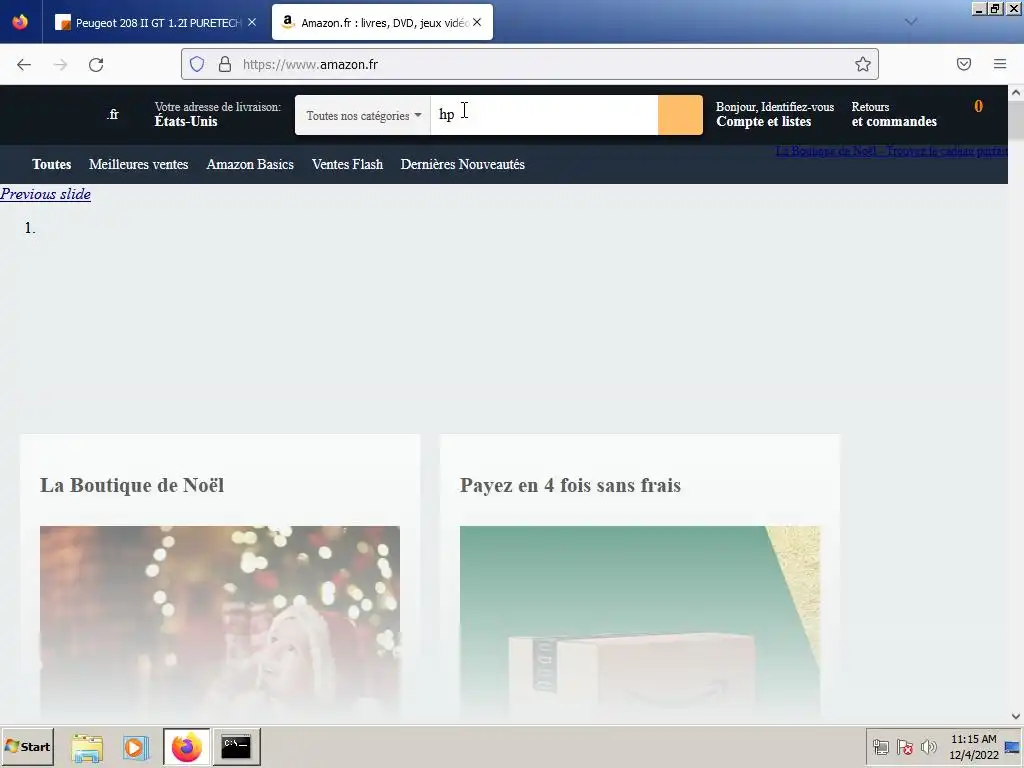Open La Boutique de Noël banner link

[x=891, y=151]
